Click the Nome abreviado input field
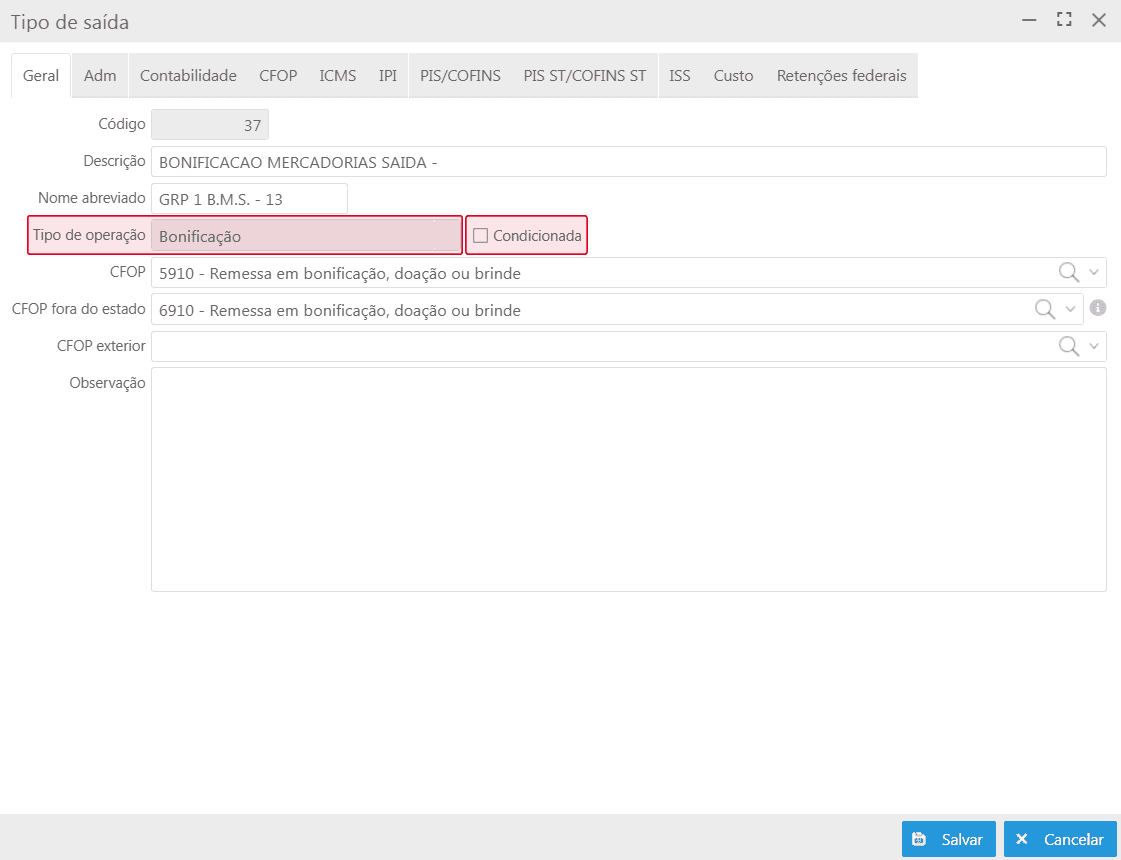 249,199
